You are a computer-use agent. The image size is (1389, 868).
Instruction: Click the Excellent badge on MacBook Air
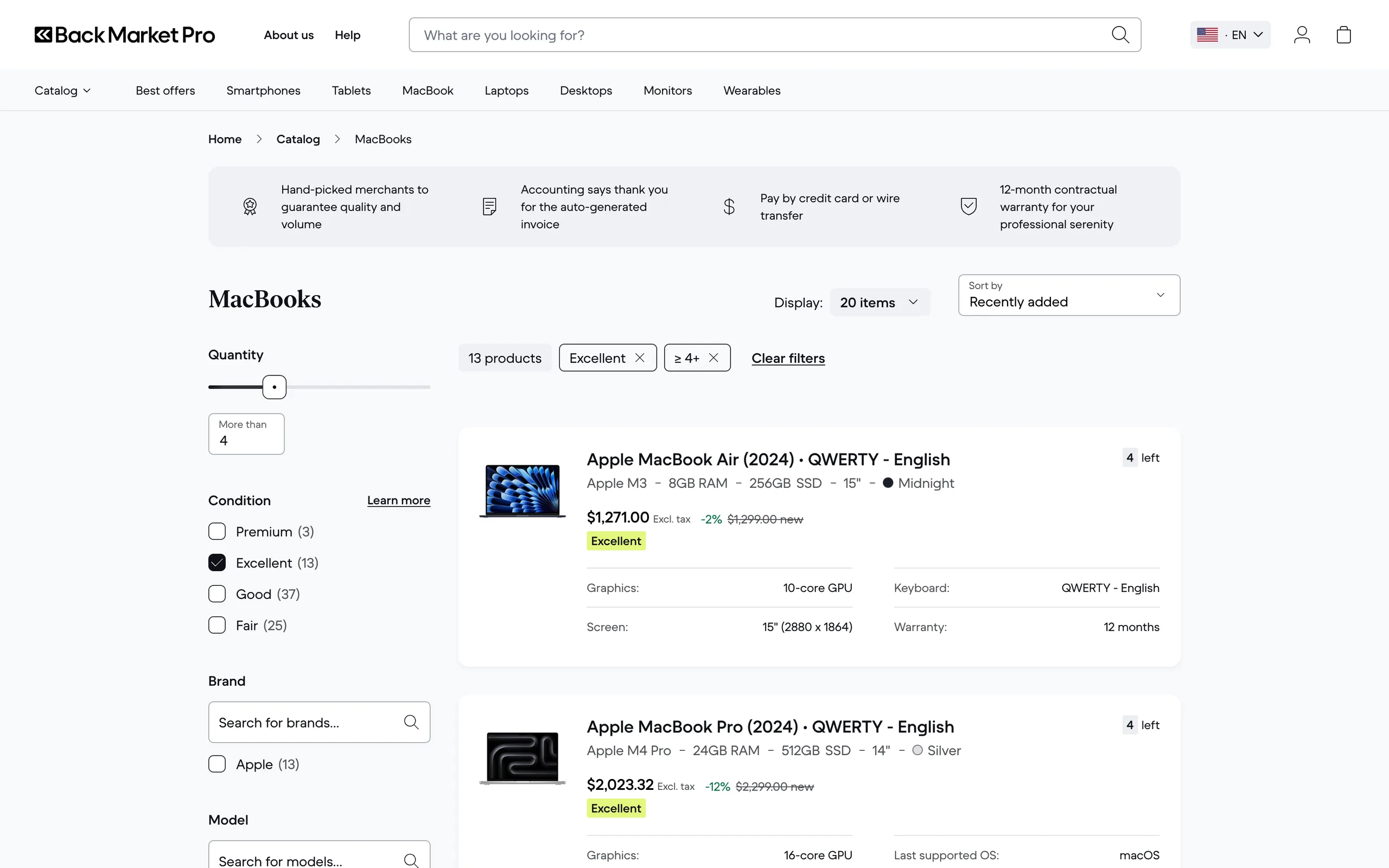(x=616, y=541)
